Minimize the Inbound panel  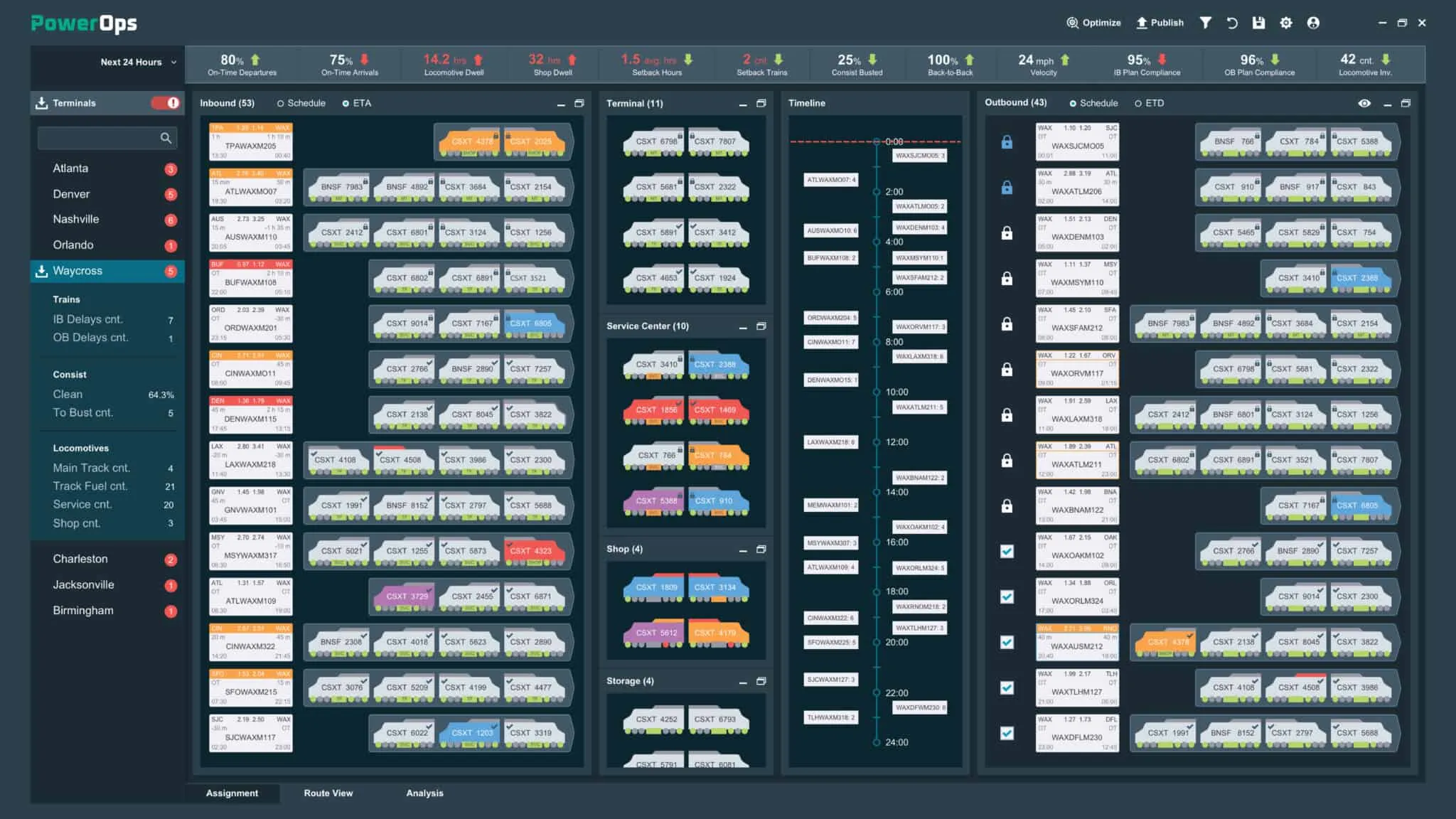click(x=561, y=104)
